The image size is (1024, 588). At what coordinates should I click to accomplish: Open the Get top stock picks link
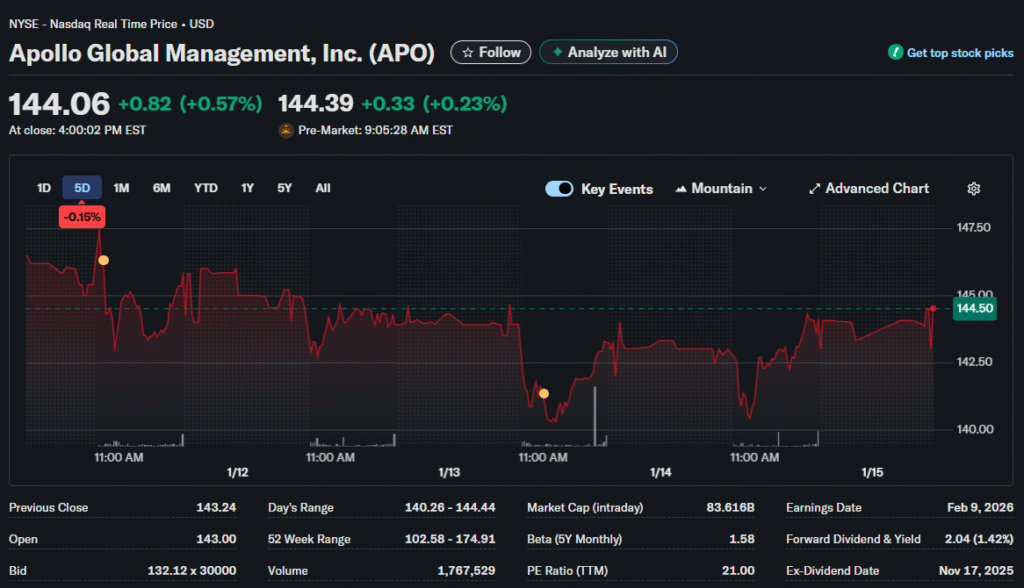(x=959, y=53)
